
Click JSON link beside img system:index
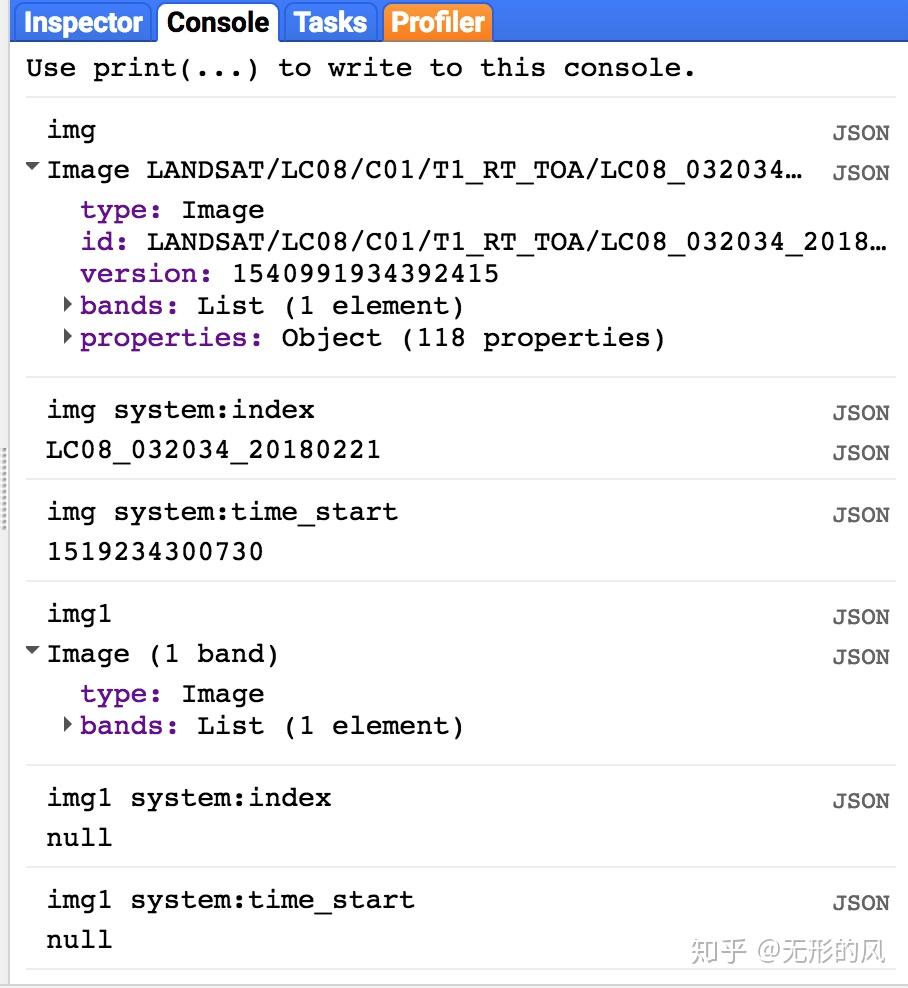pyautogui.click(x=860, y=413)
